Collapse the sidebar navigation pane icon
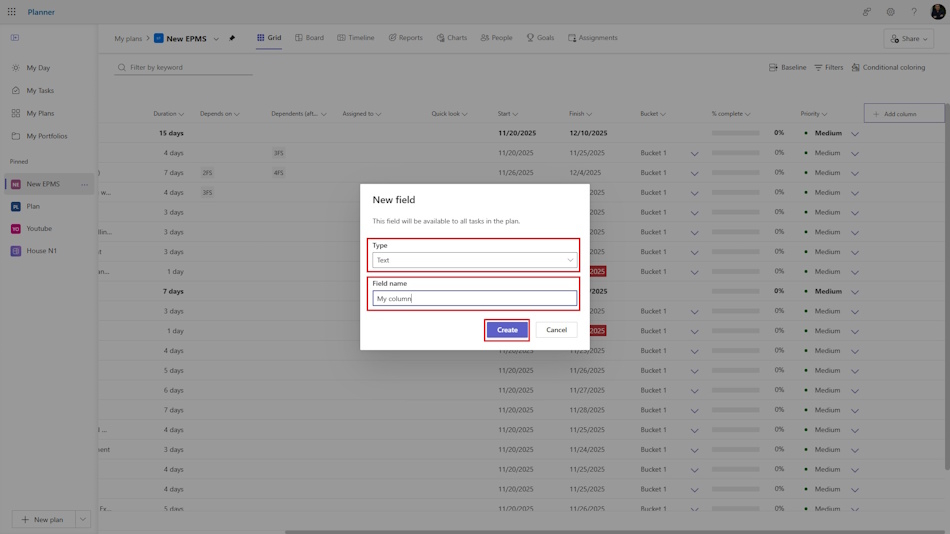This screenshot has height=534, width=950. click(x=15, y=38)
